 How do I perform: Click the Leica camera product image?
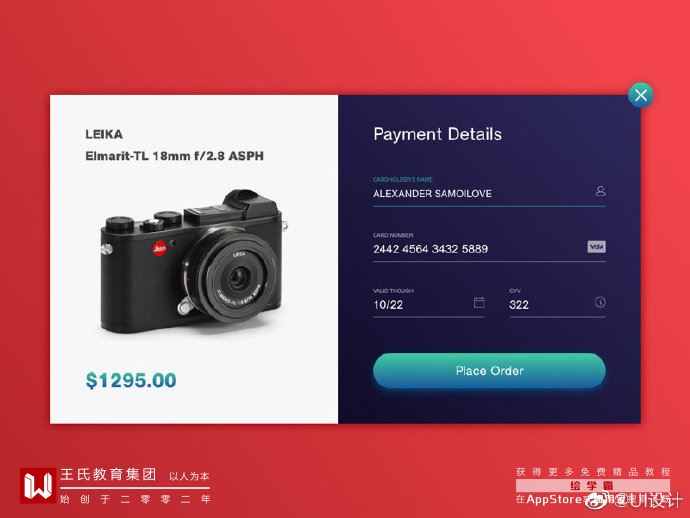194,261
